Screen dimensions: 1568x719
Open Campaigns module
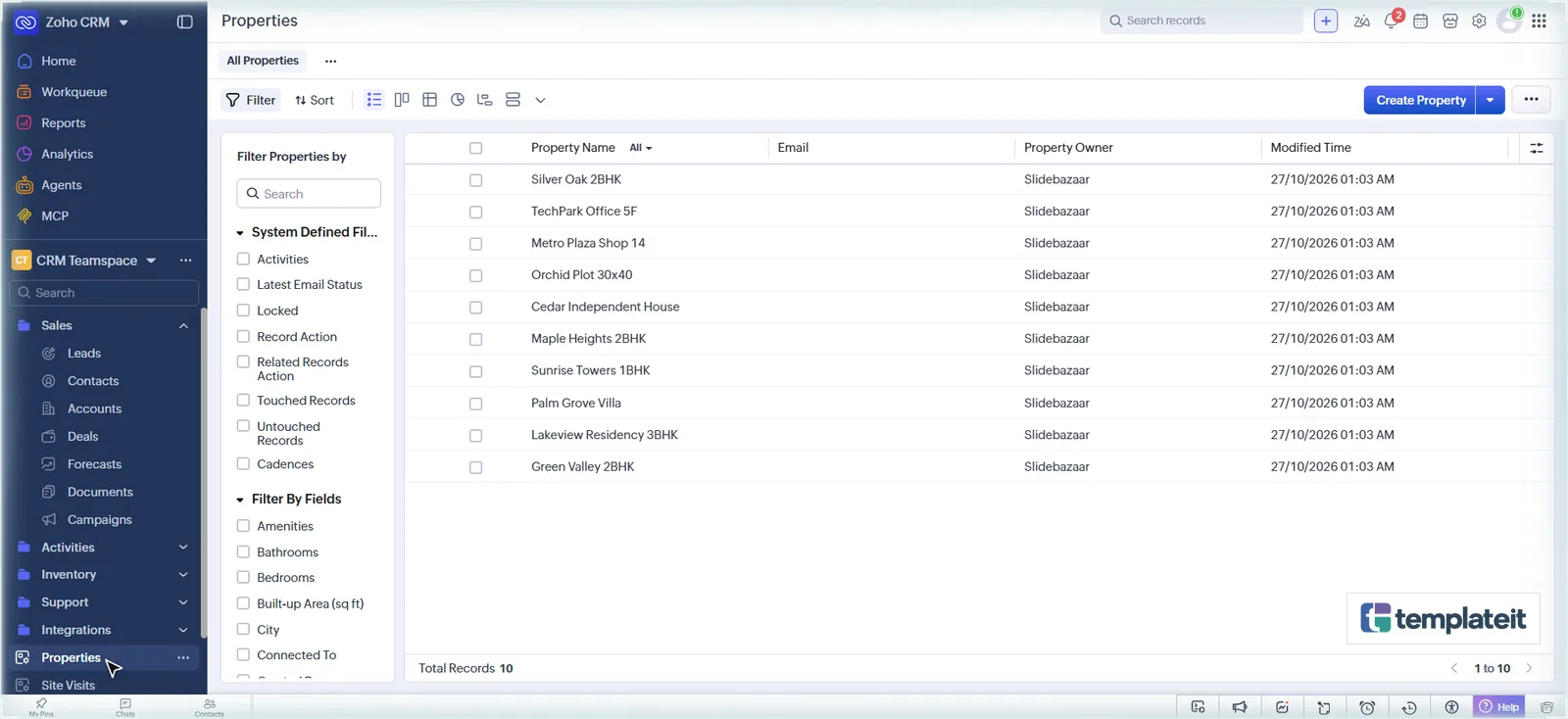tap(99, 520)
